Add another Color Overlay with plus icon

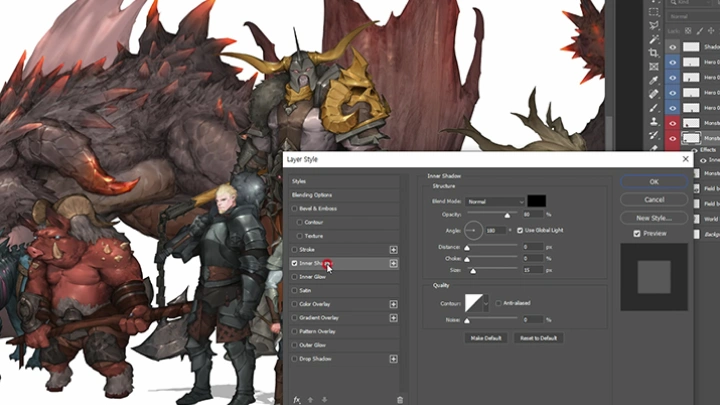tap(394, 304)
